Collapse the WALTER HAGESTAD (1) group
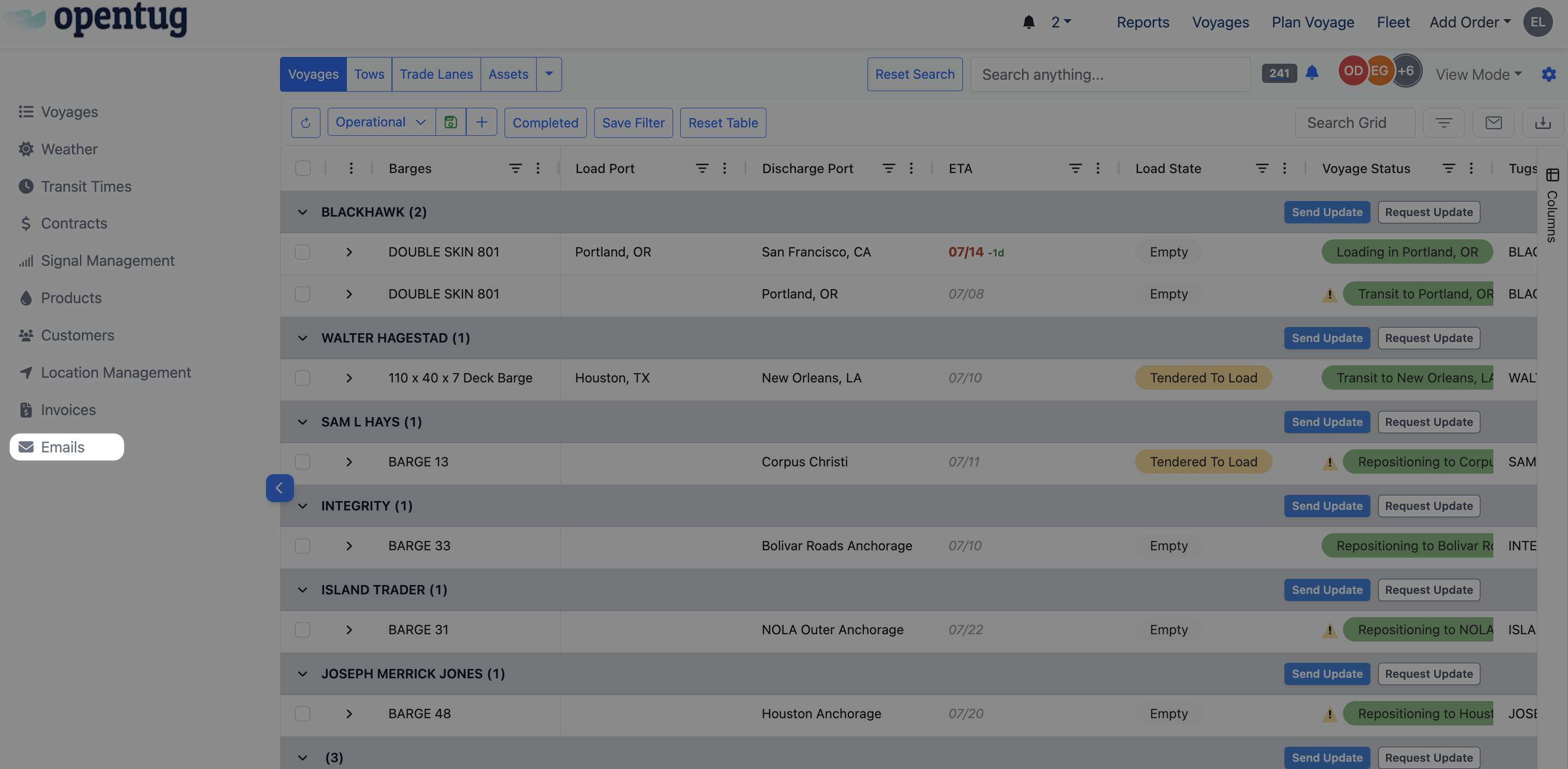This screenshot has width=1568, height=769. pyautogui.click(x=302, y=338)
